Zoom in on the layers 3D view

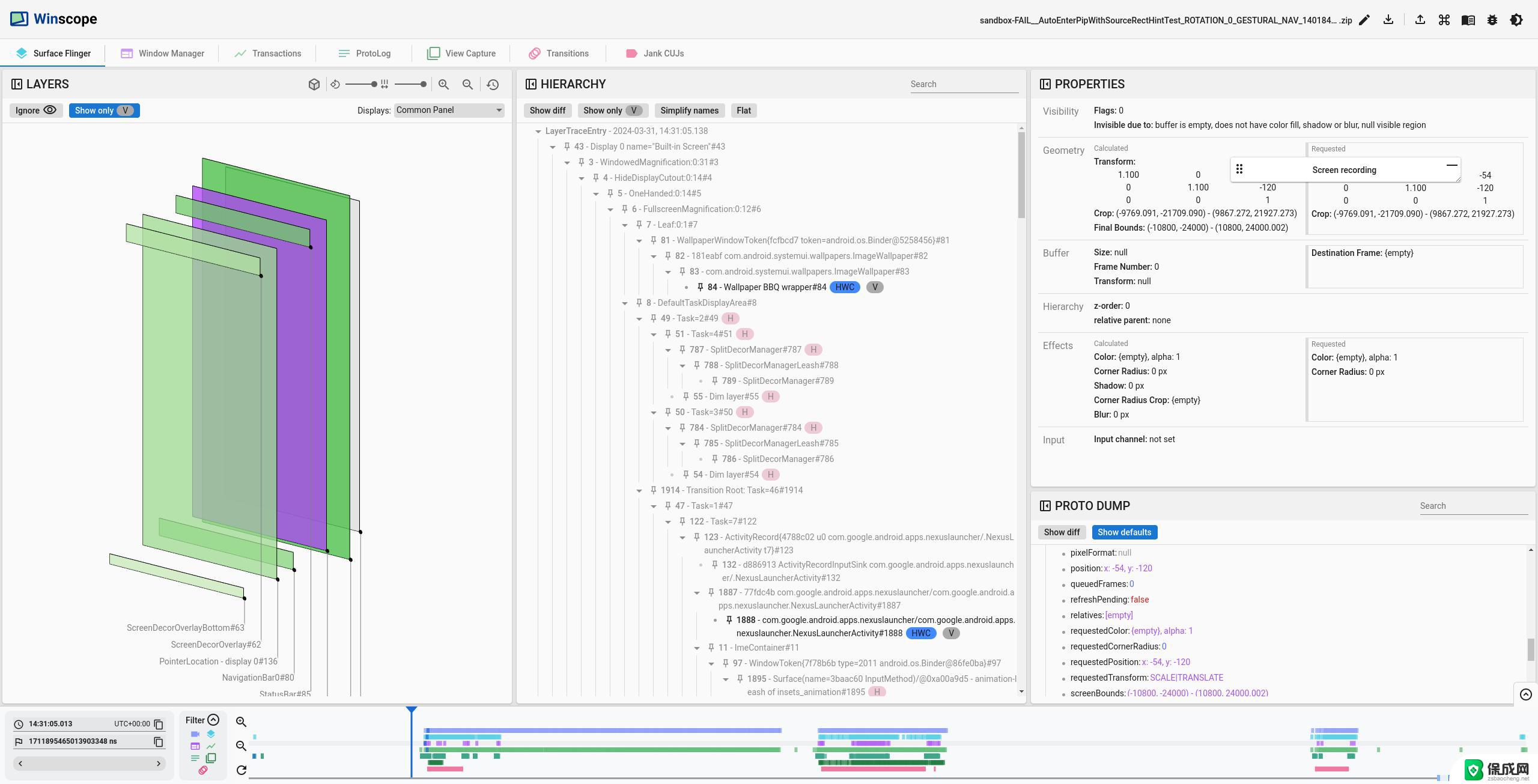444,85
